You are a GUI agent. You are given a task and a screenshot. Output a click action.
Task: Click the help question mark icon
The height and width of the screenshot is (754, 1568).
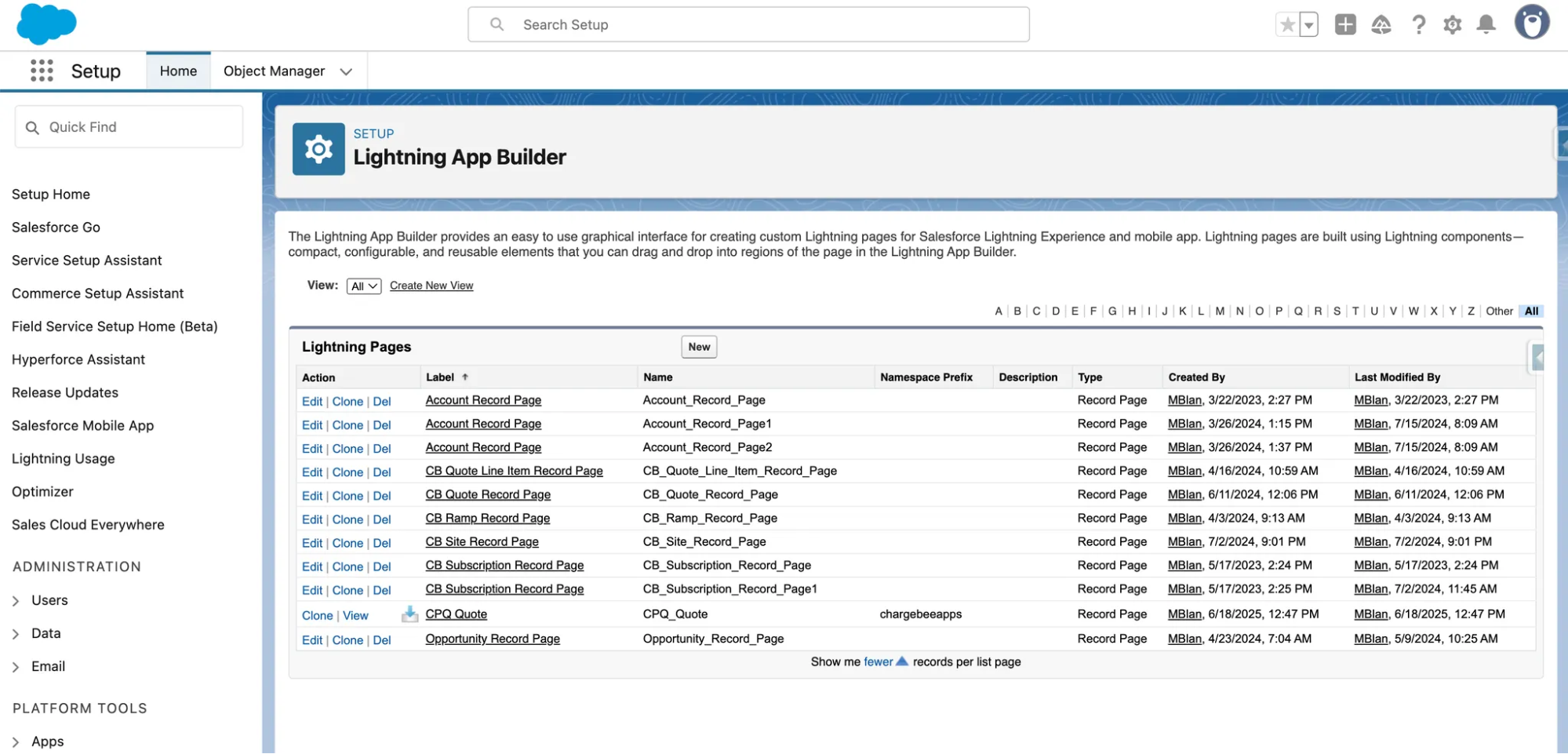[x=1417, y=24]
